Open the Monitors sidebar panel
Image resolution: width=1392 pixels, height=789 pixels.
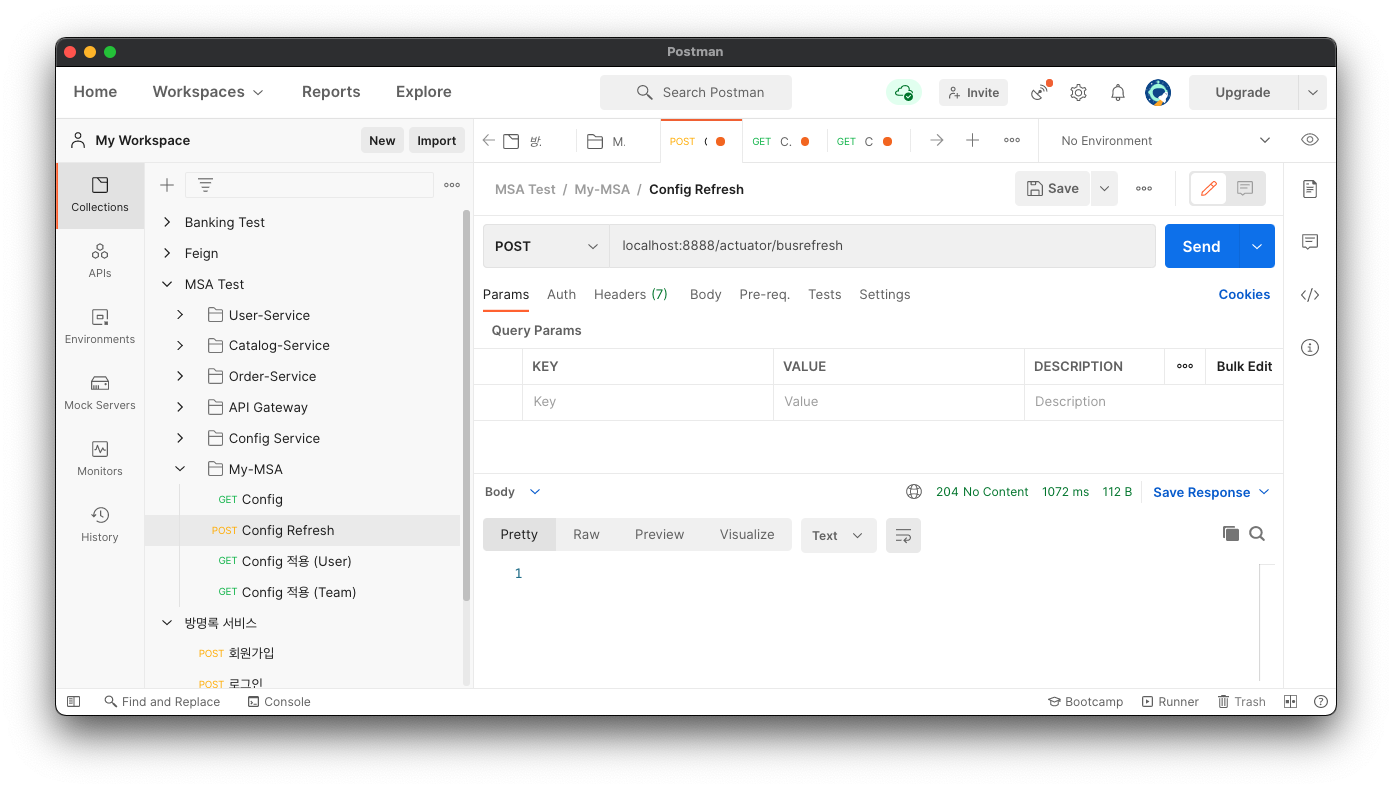[x=100, y=458]
